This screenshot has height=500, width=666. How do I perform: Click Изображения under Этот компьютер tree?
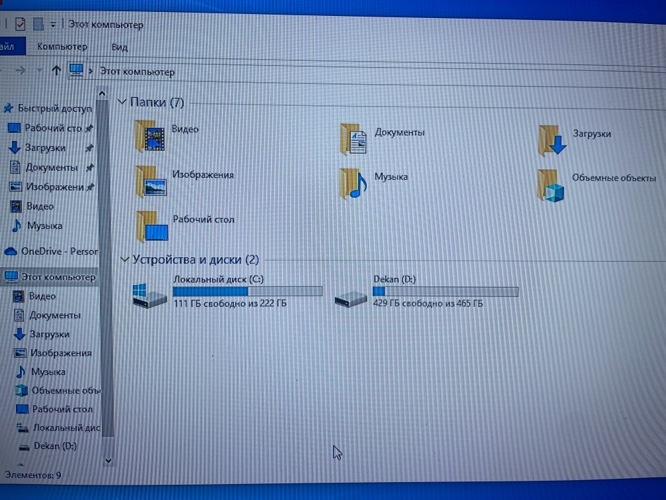[53, 353]
